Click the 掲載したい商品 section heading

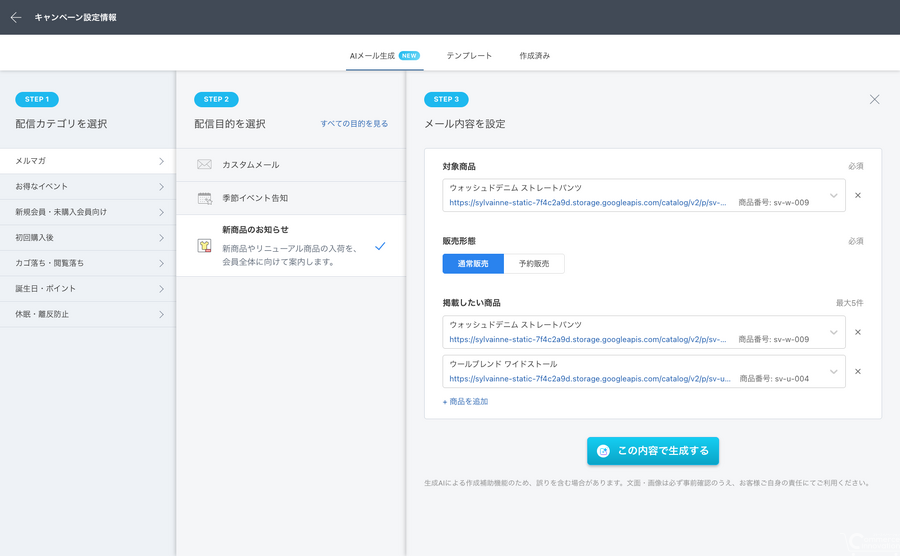click(471, 302)
